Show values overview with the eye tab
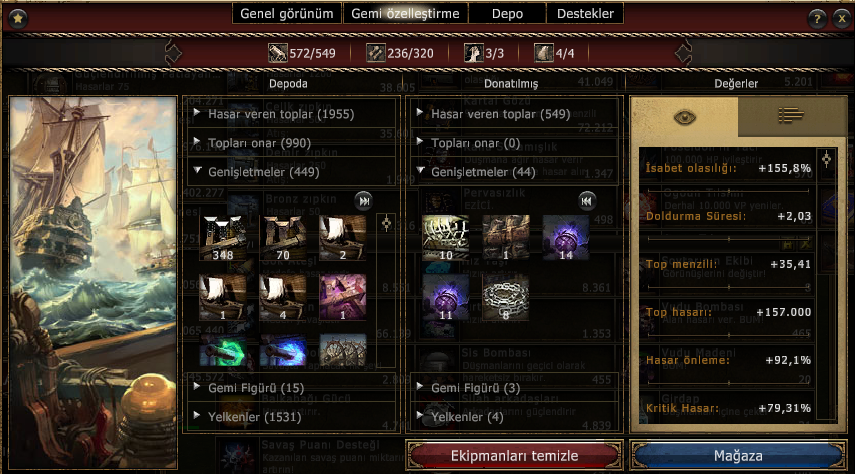This screenshot has width=855, height=474. [684, 117]
